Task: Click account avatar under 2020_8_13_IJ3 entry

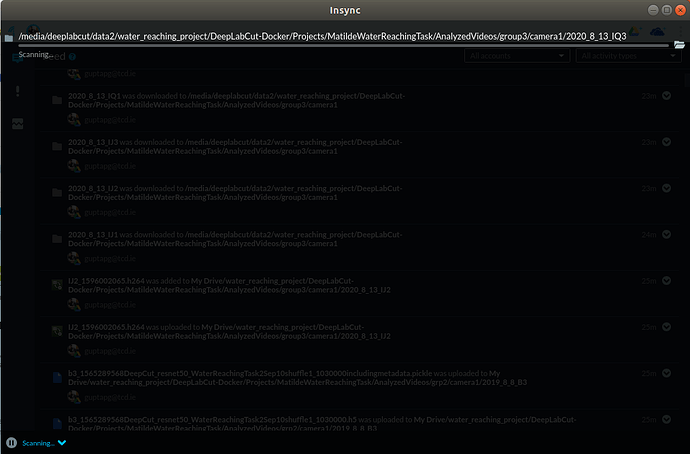Action: point(74,166)
